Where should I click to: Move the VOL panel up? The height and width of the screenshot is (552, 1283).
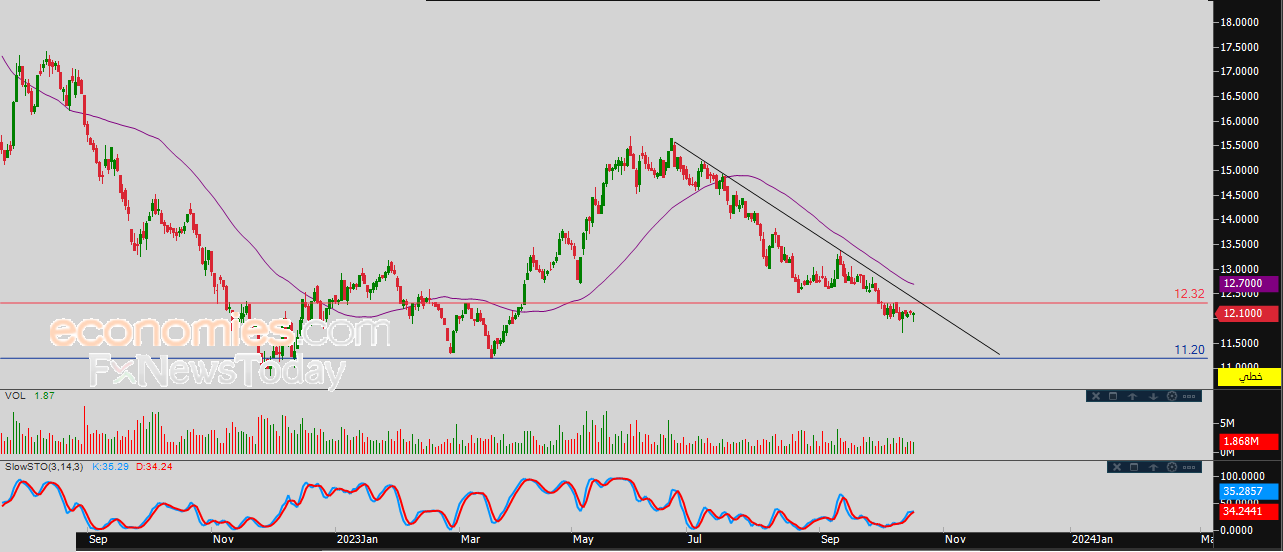point(1132,396)
